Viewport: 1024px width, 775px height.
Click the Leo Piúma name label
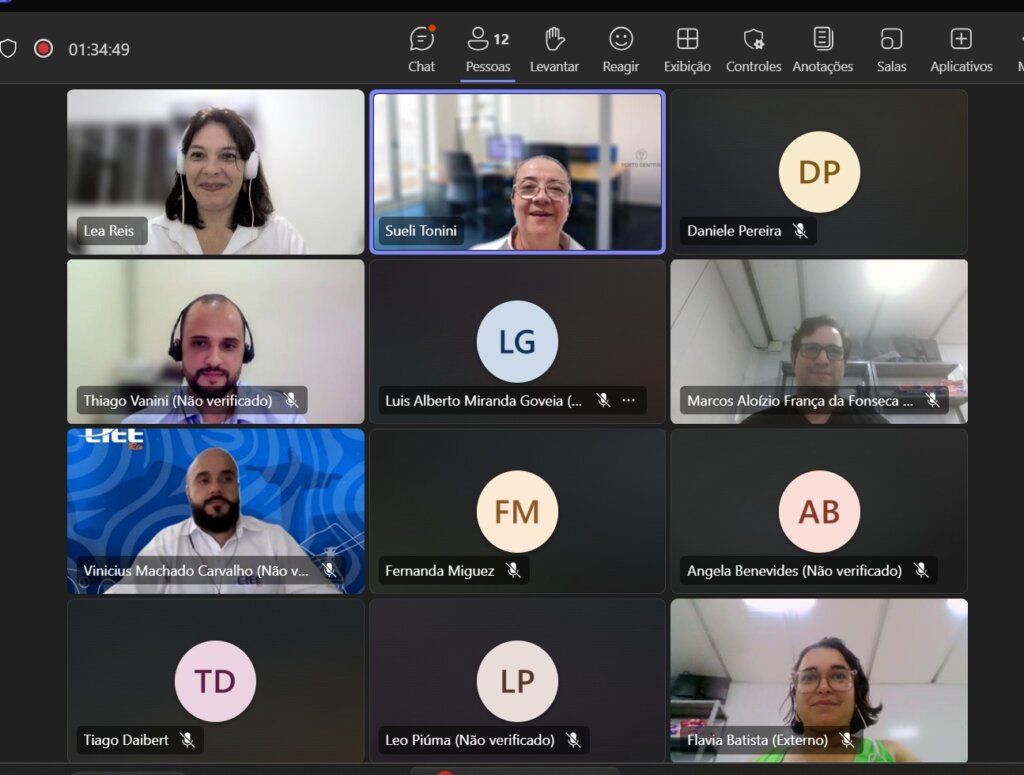[469, 740]
